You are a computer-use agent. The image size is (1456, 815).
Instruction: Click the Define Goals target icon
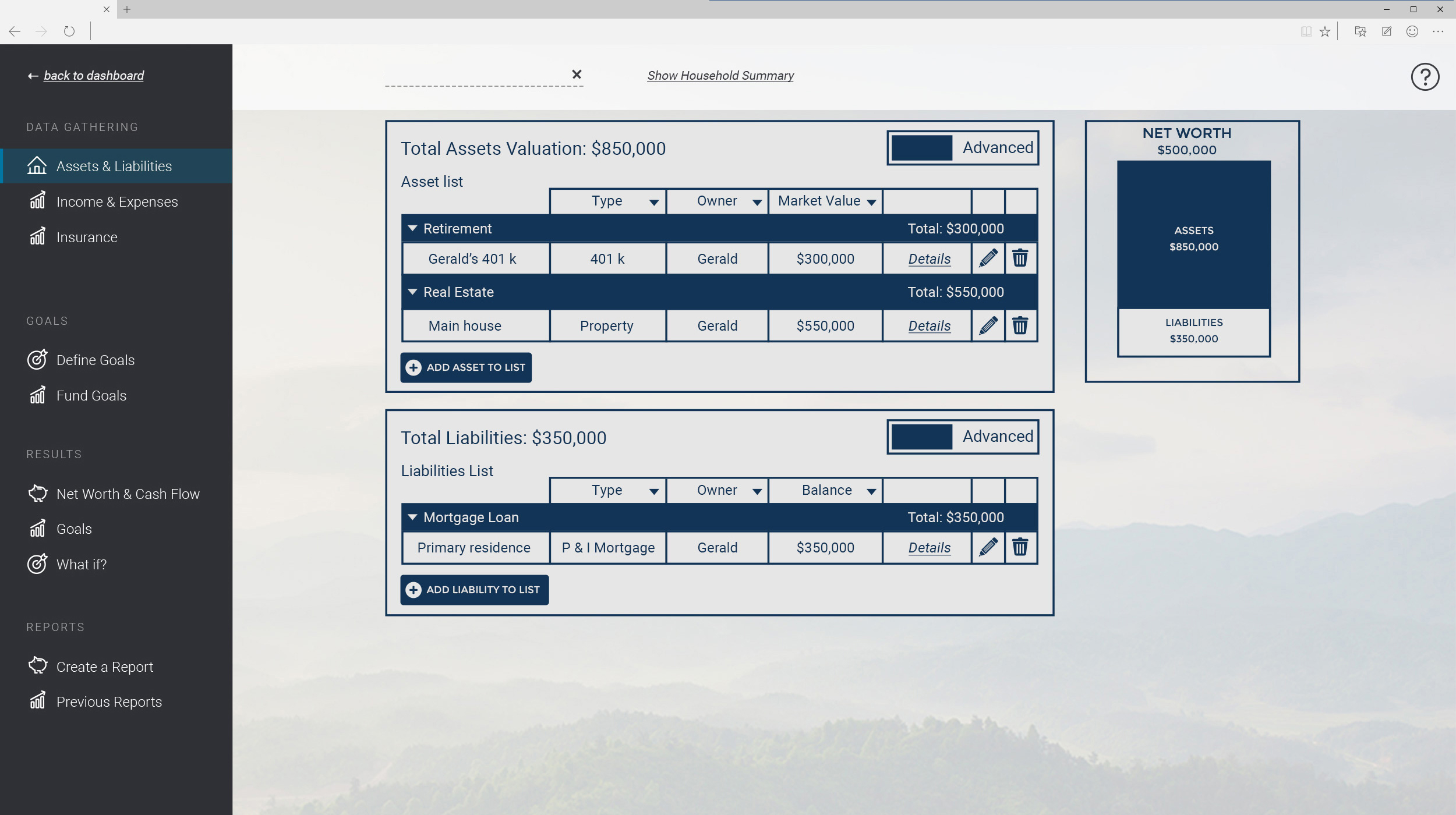click(37, 360)
